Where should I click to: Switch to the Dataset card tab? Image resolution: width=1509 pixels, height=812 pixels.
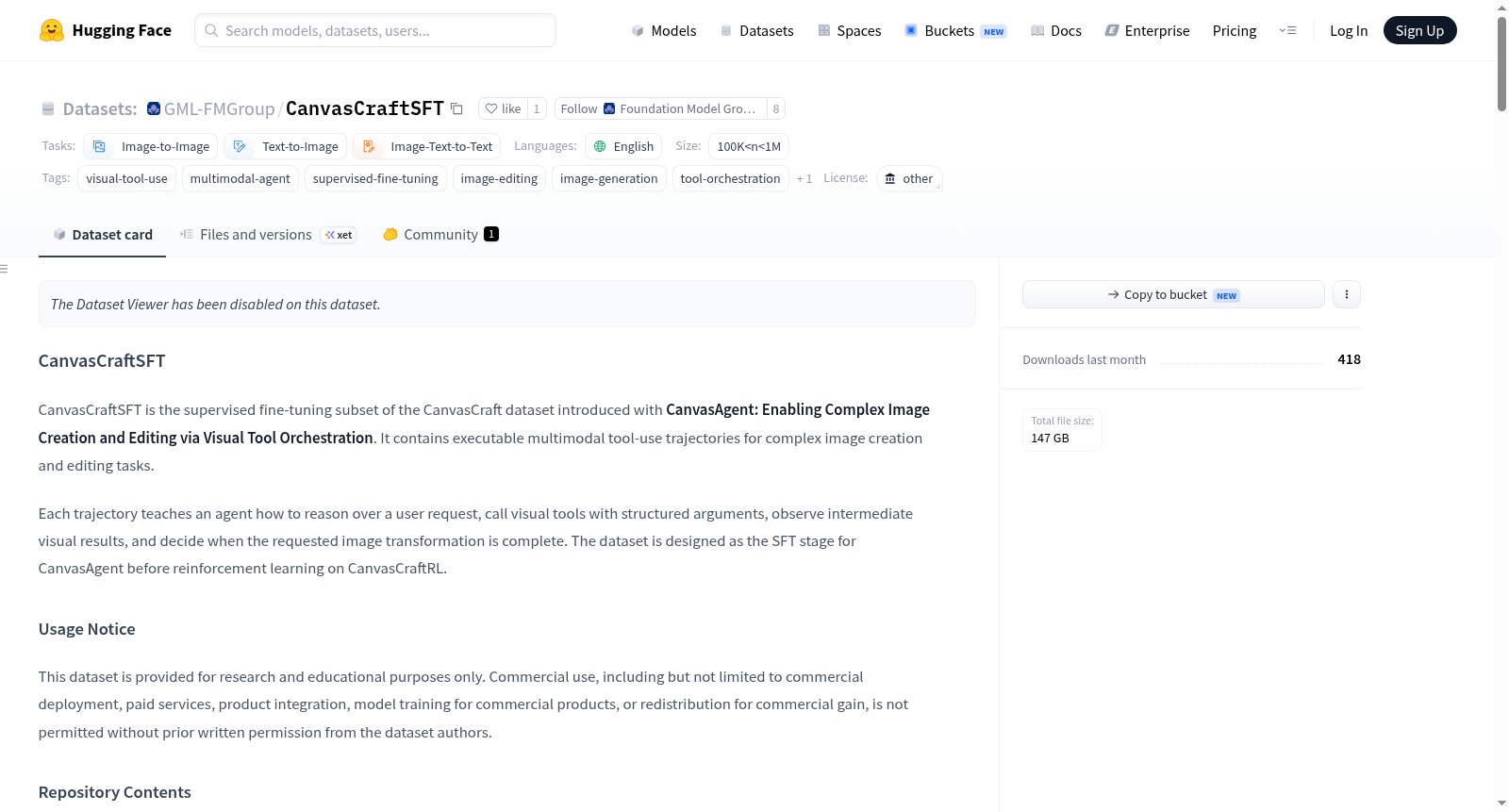pos(103,235)
